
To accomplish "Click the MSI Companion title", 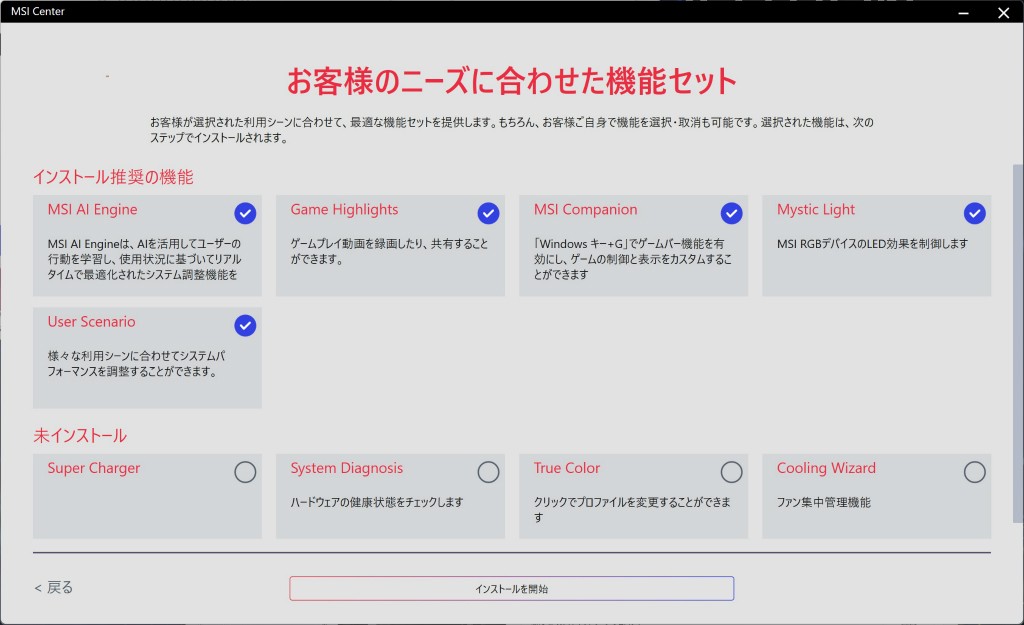I will pyautogui.click(x=585, y=210).
